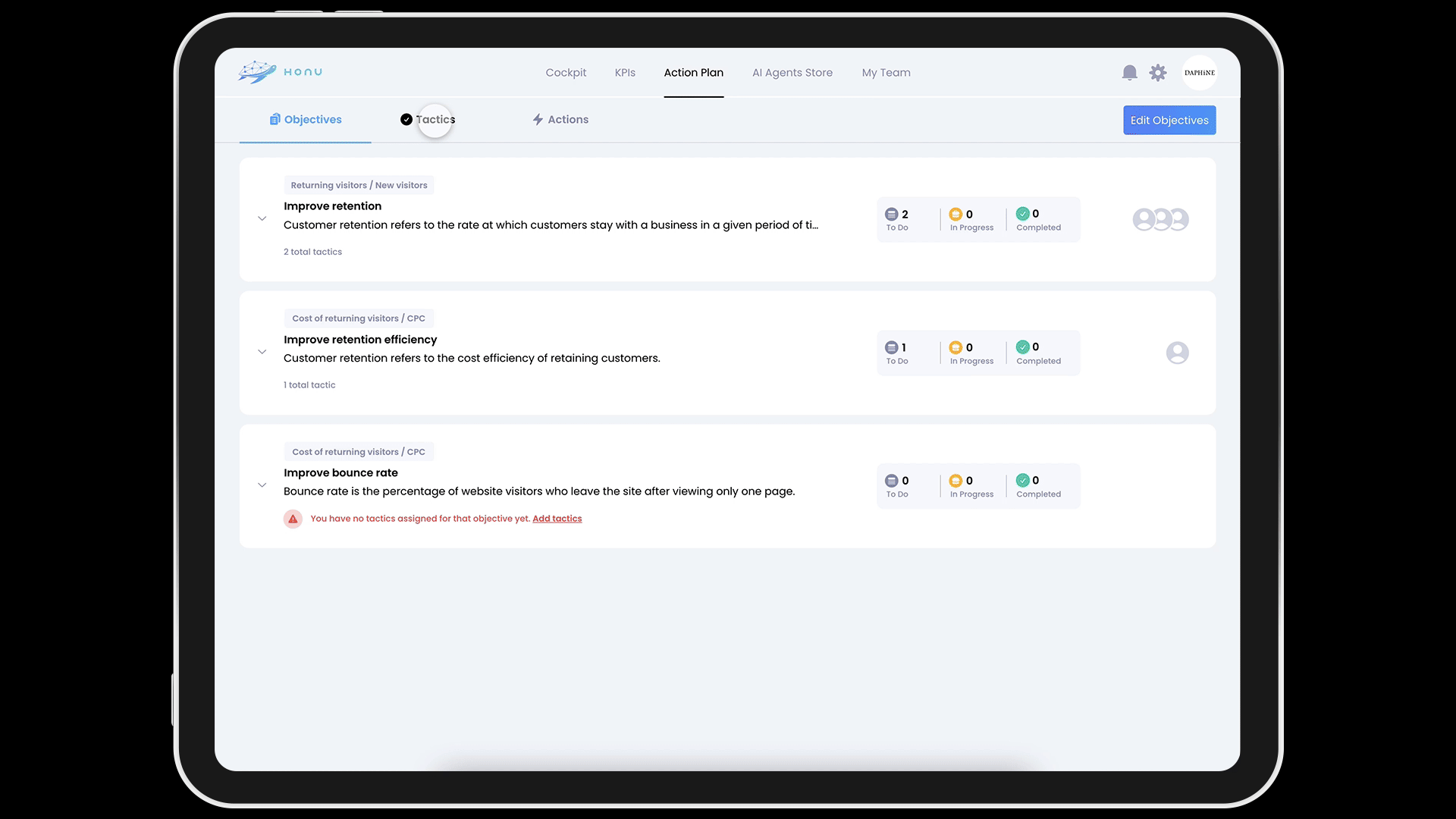
Task: Click the notification bell icon
Action: (1129, 73)
